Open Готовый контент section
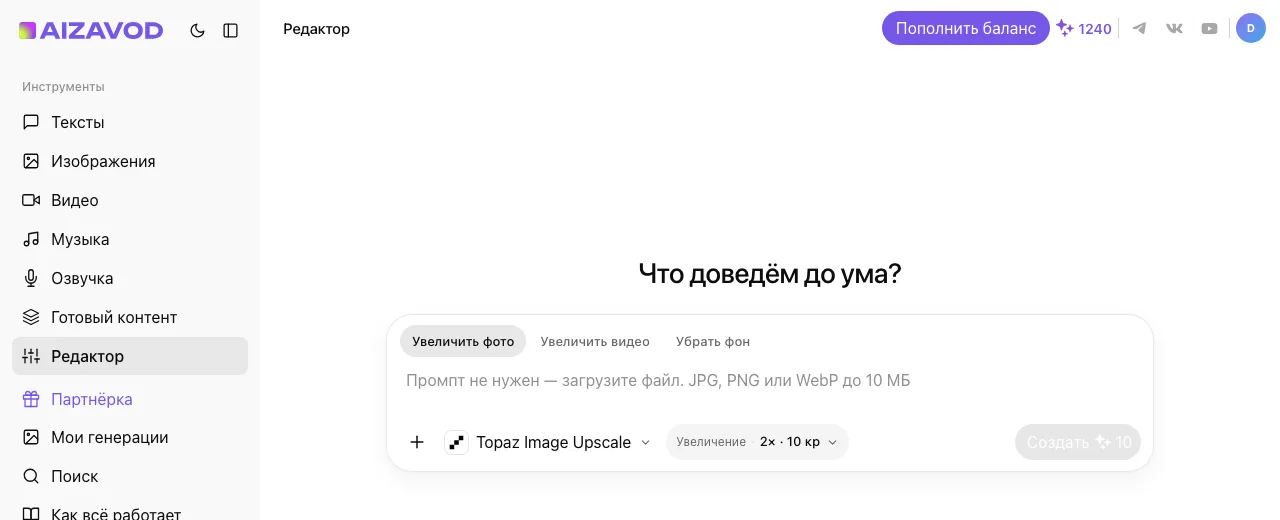This screenshot has height=520, width=1280. tap(130, 317)
